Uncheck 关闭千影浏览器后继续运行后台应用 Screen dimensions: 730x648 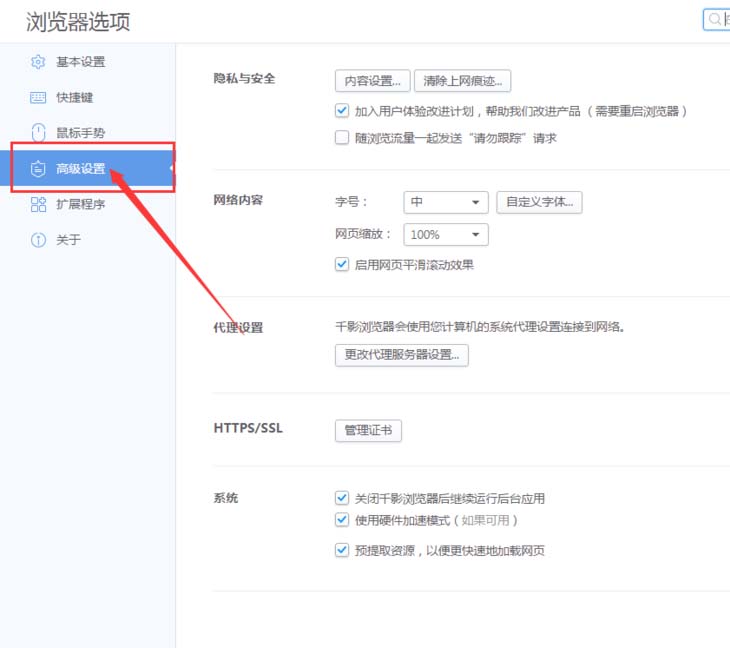[x=342, y=498]
